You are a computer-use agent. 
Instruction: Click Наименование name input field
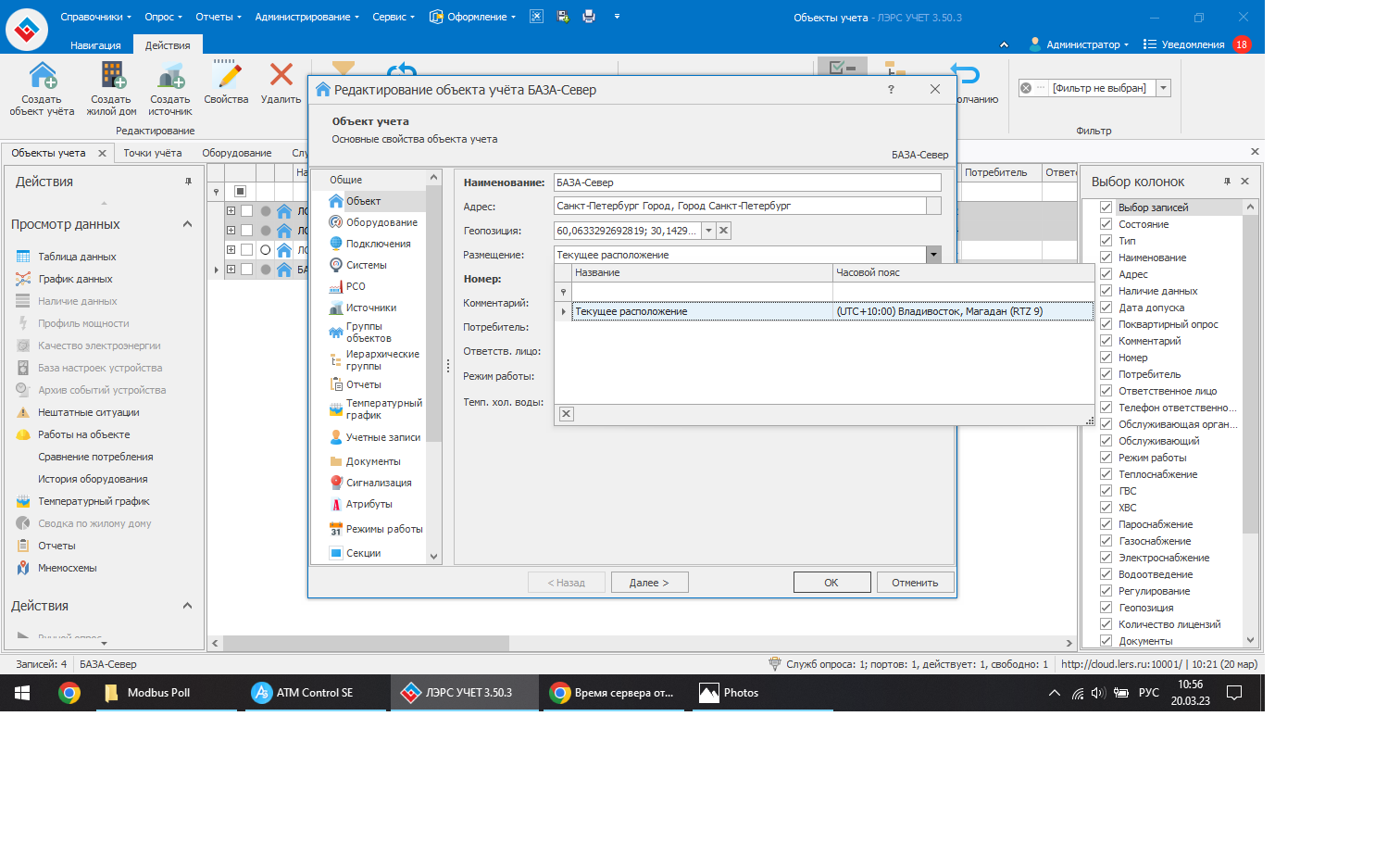click(747, 182)
